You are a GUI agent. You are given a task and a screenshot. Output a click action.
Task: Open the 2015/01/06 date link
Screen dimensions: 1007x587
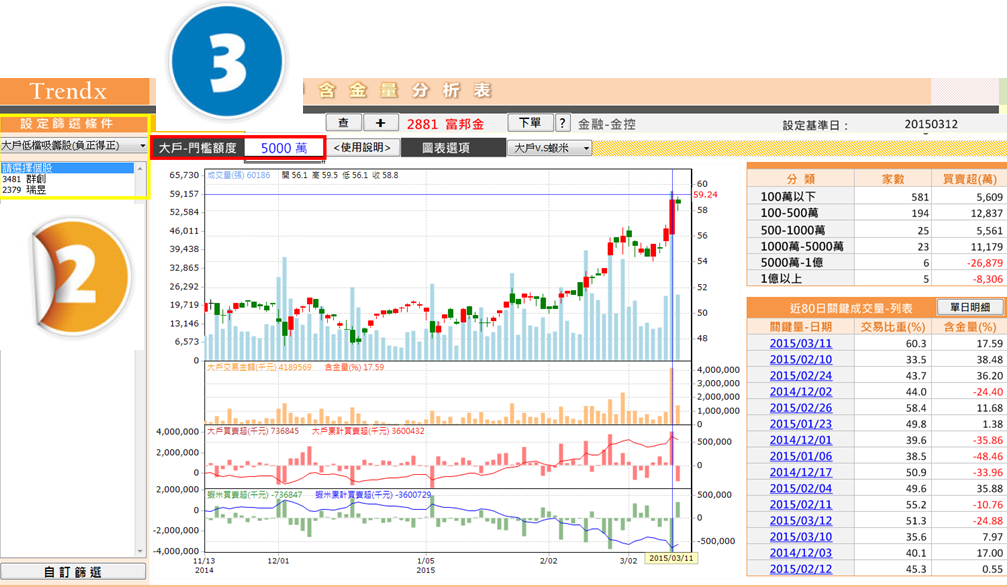pos(799,455)
